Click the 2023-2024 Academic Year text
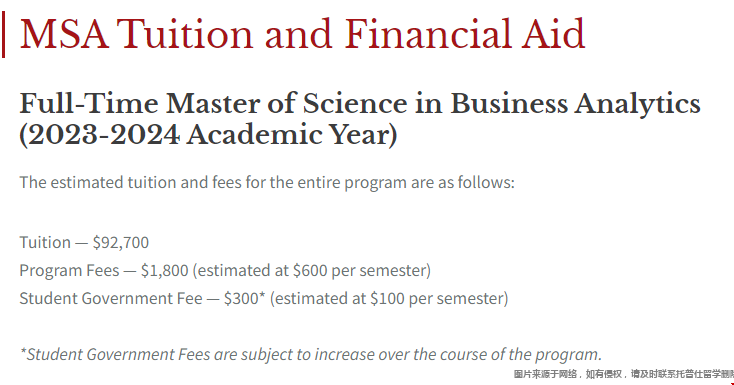734x385 pixels. [208, 135]
